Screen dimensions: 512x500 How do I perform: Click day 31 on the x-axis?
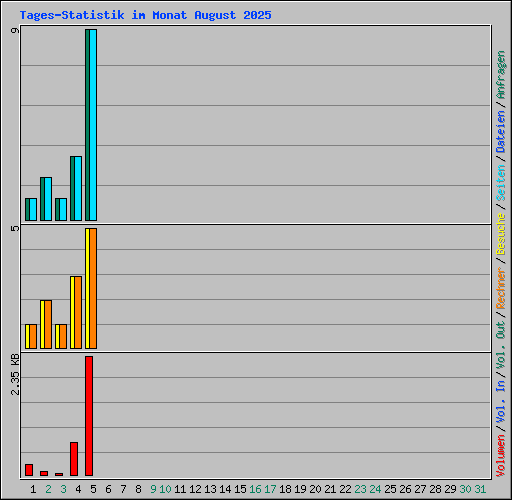480,489
